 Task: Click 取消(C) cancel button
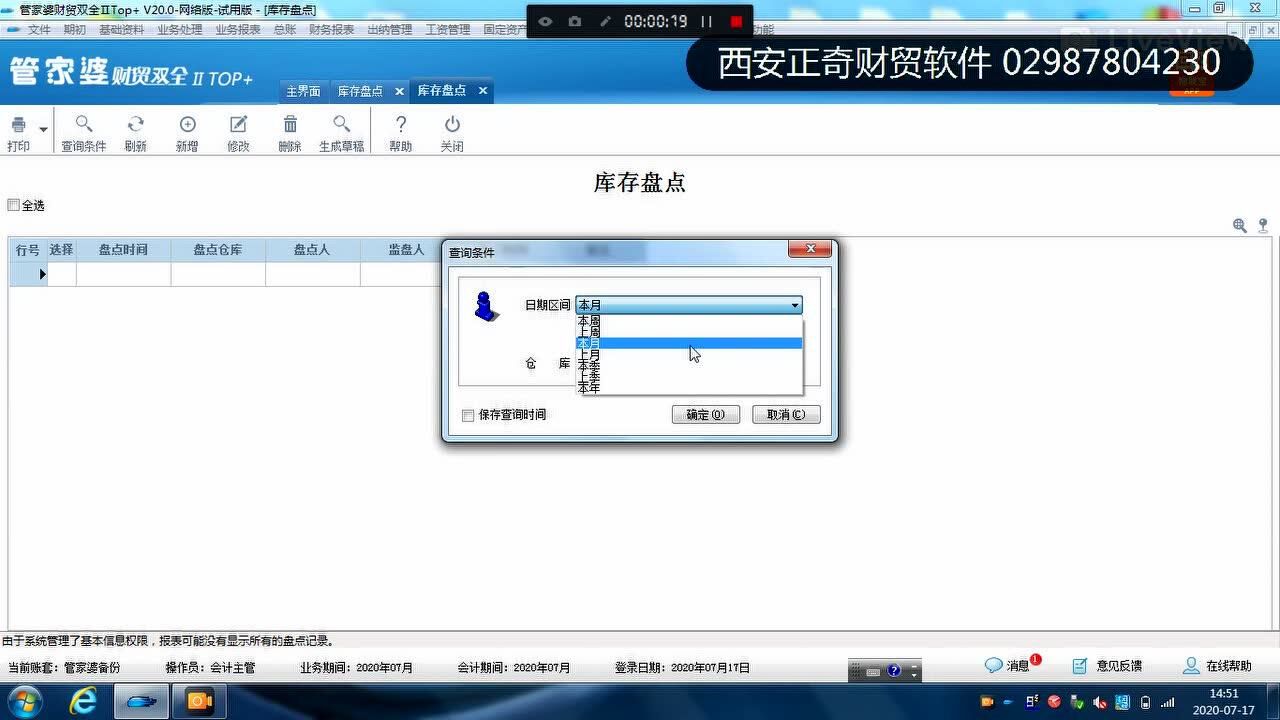point(786,414)
